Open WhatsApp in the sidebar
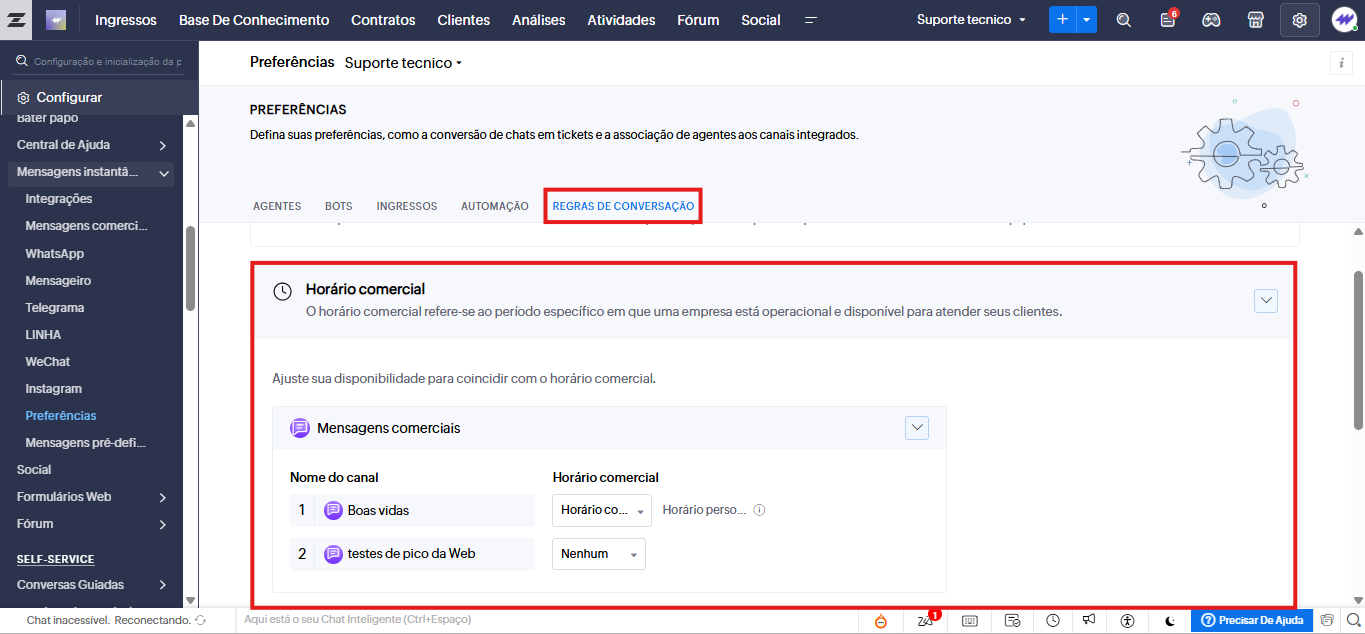Screen dimensions: 1365x634 click(55, 254)
